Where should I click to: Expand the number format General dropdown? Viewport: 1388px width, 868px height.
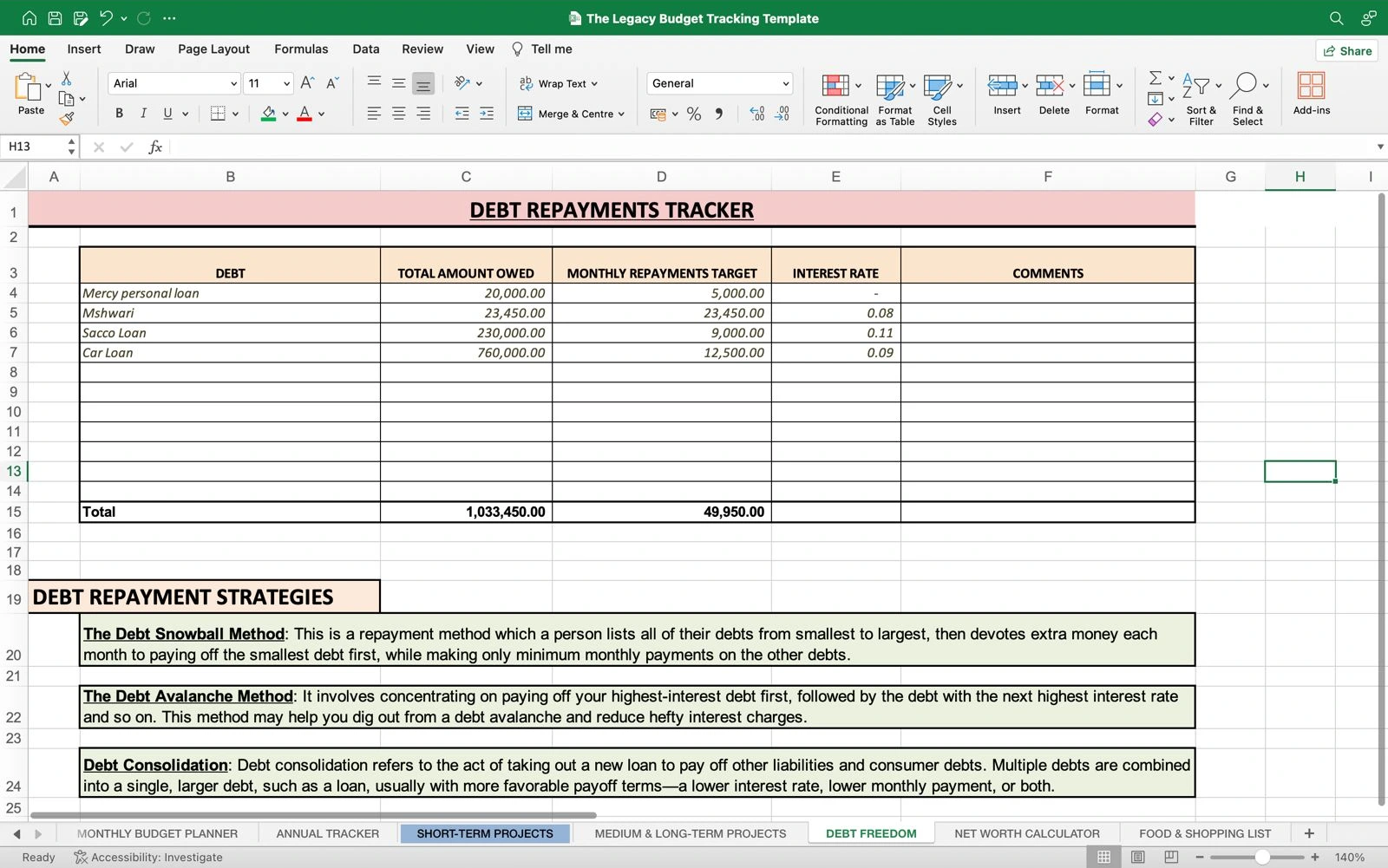785,84
